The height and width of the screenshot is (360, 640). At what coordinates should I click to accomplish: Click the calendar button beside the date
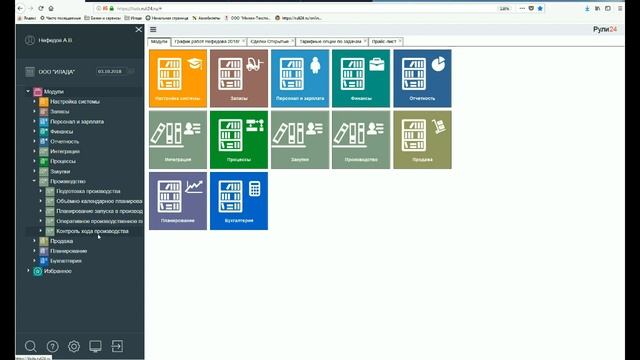pyautogui.click(x=131, y=71)
